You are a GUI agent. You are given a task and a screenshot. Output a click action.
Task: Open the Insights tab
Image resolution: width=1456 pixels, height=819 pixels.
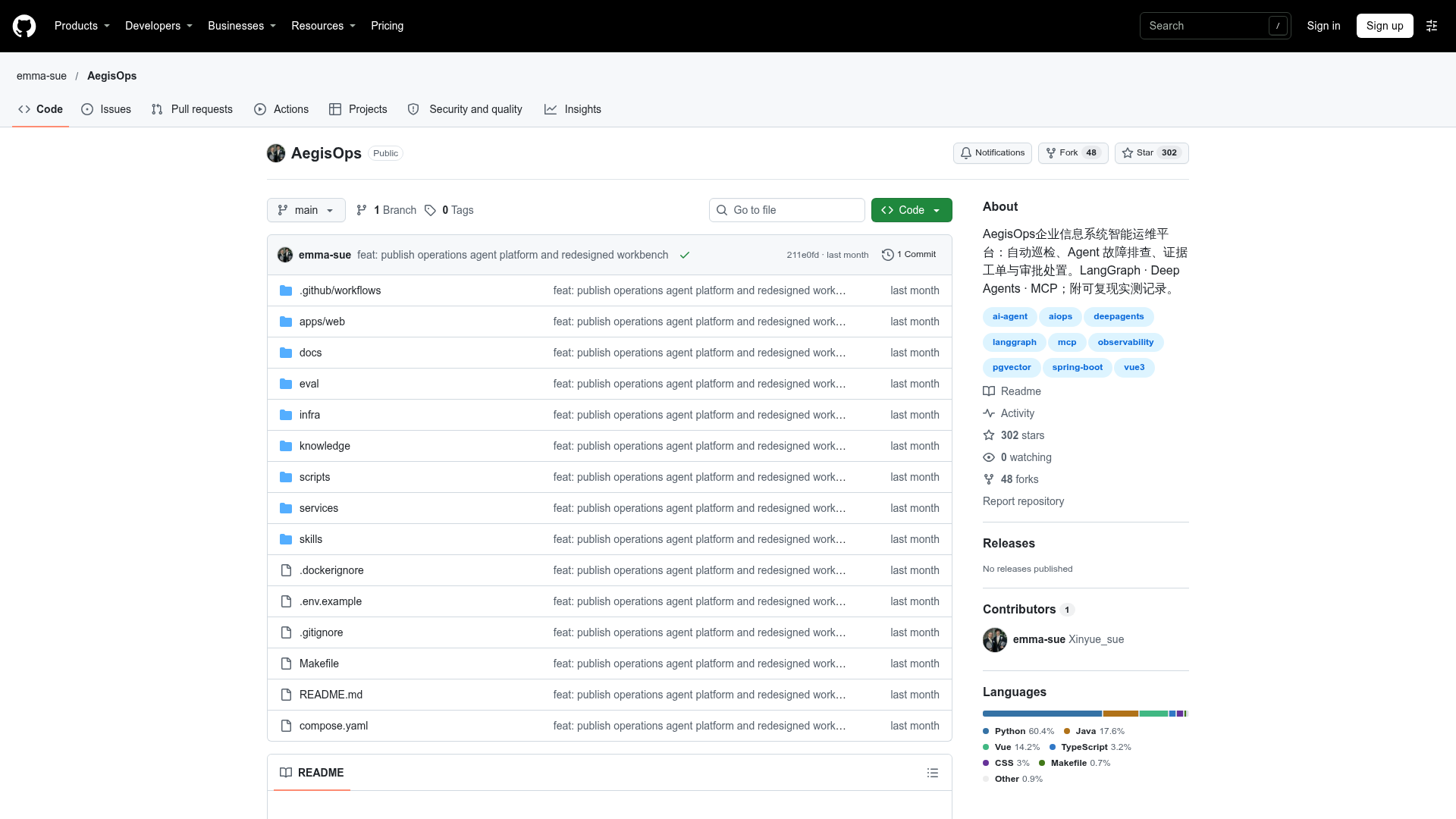[x=573, y=109]
